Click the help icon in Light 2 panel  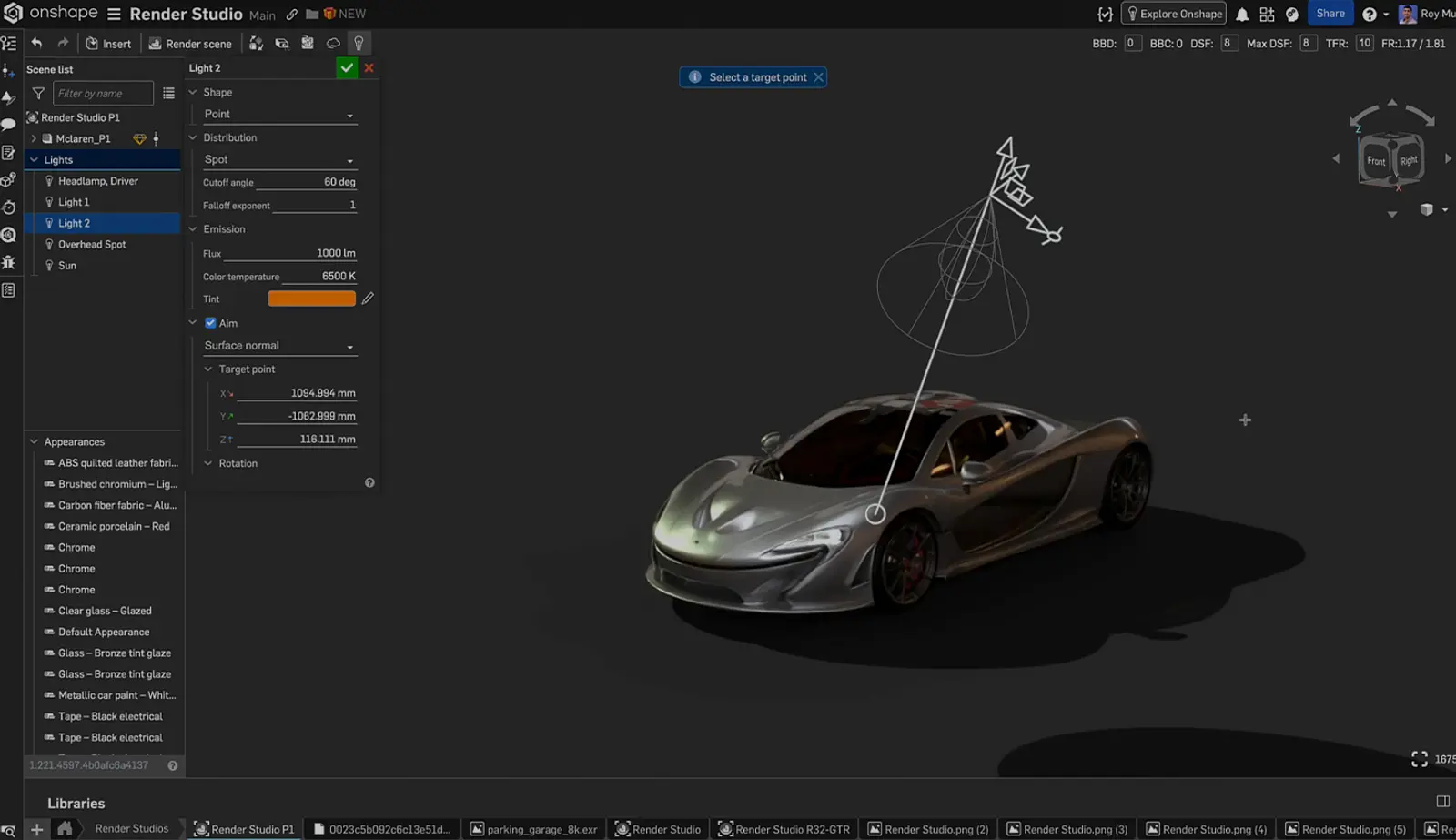[x=369, y=483]
